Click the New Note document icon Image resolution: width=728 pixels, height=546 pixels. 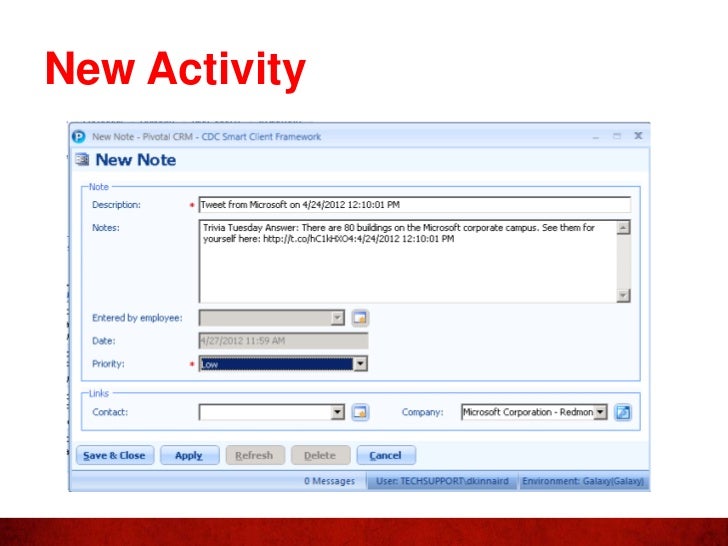coord(82,159)
